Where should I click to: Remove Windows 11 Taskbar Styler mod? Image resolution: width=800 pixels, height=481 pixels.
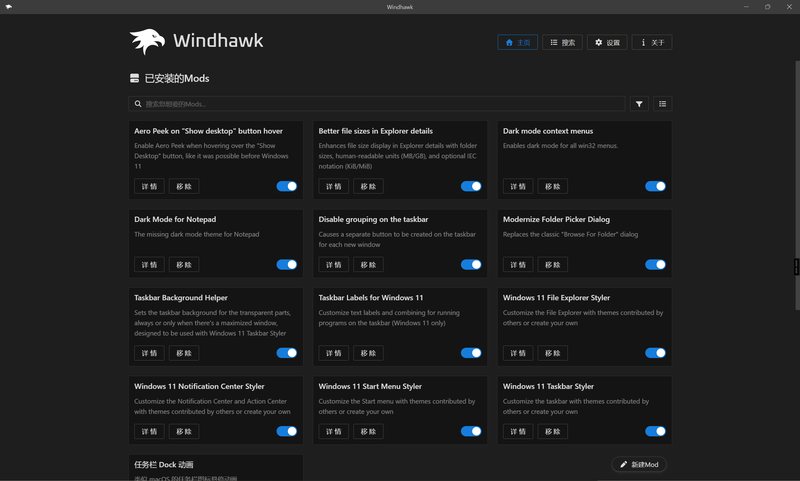(553, 432)
